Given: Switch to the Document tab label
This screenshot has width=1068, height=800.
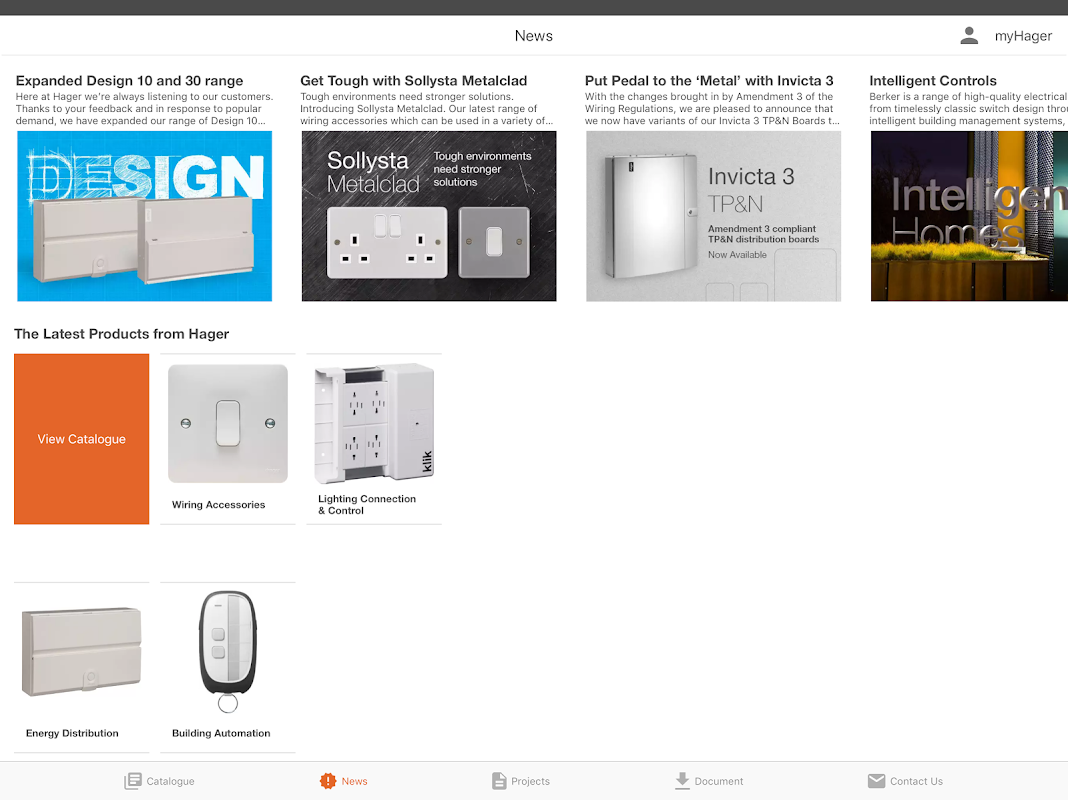Looking at the screenshot, I should (x=719, y=782).
